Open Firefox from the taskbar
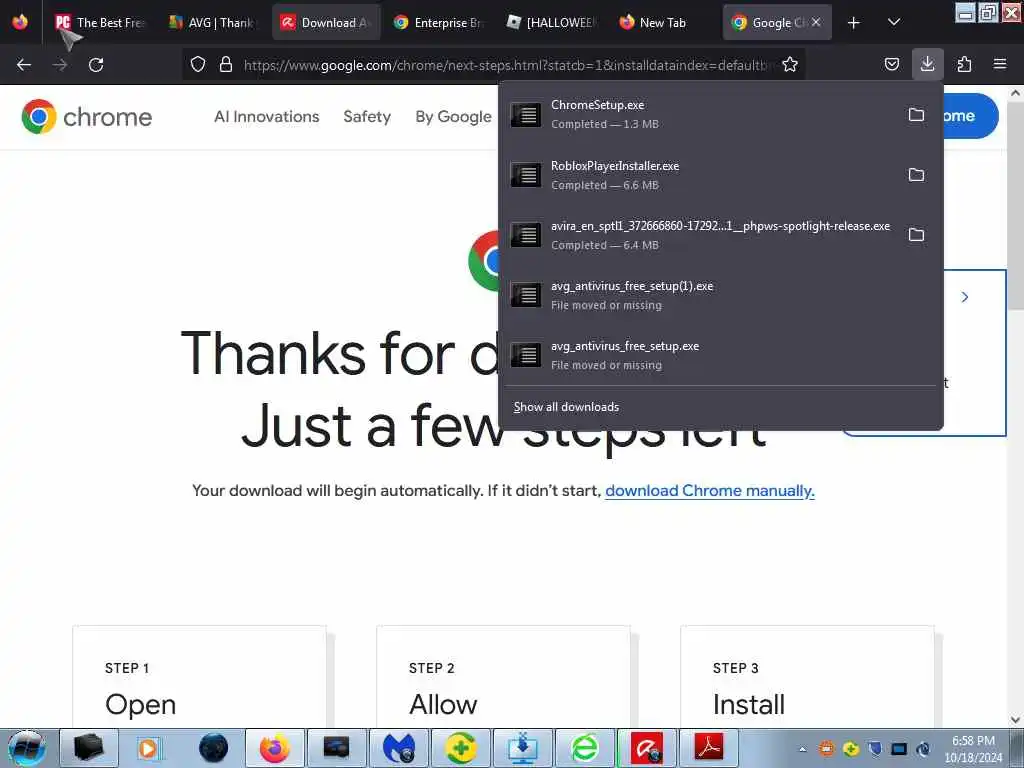1024x768 pixels. tap(275, 748)
